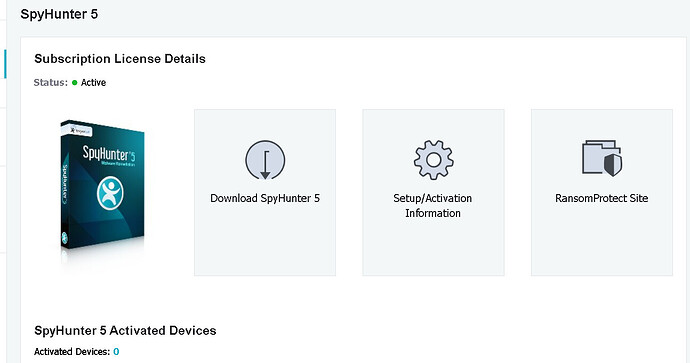Click the circular download arrow icon
The image size is (690, 363).
point(265,160)
